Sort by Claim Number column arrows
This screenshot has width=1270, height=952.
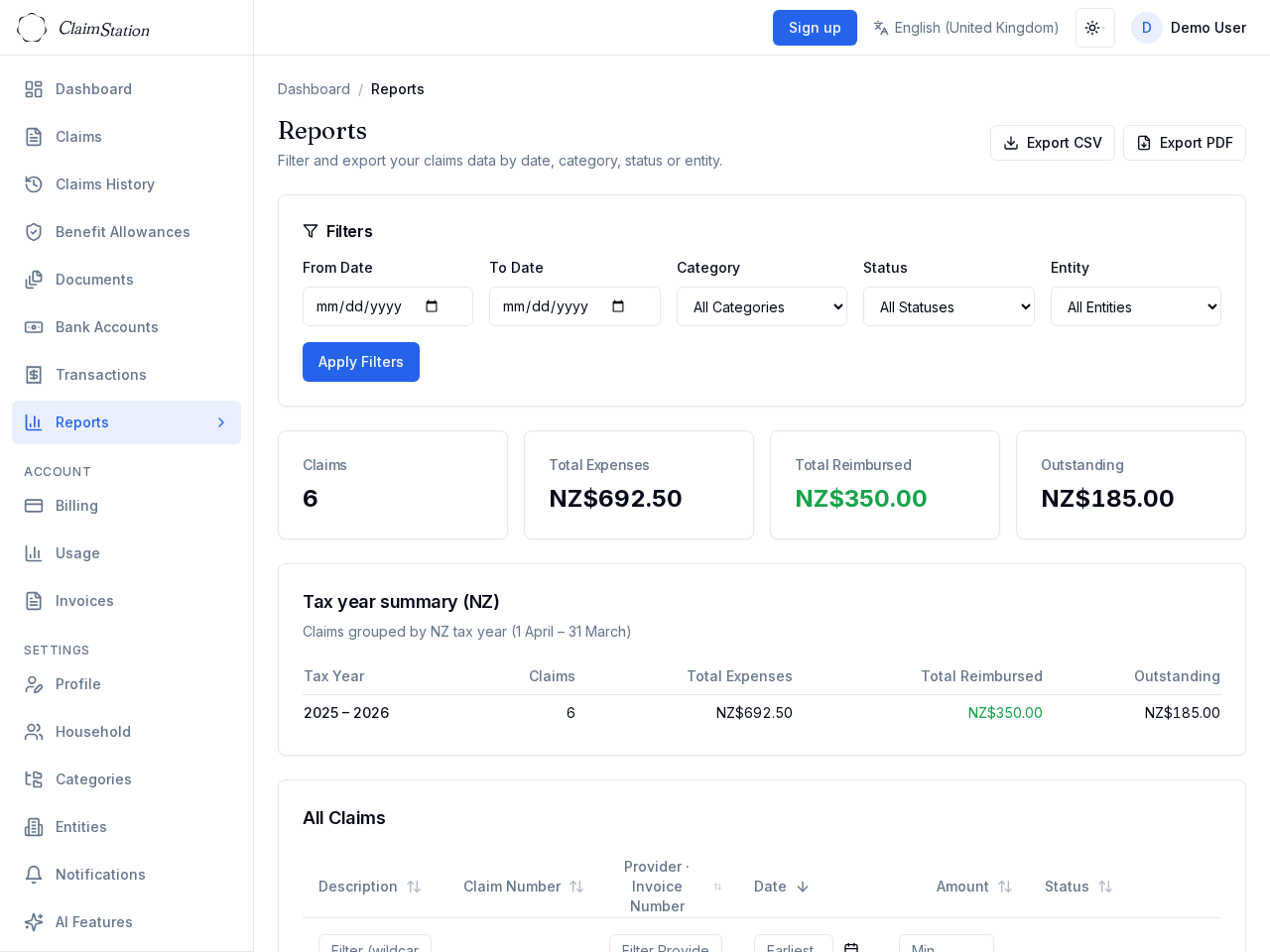576,887
